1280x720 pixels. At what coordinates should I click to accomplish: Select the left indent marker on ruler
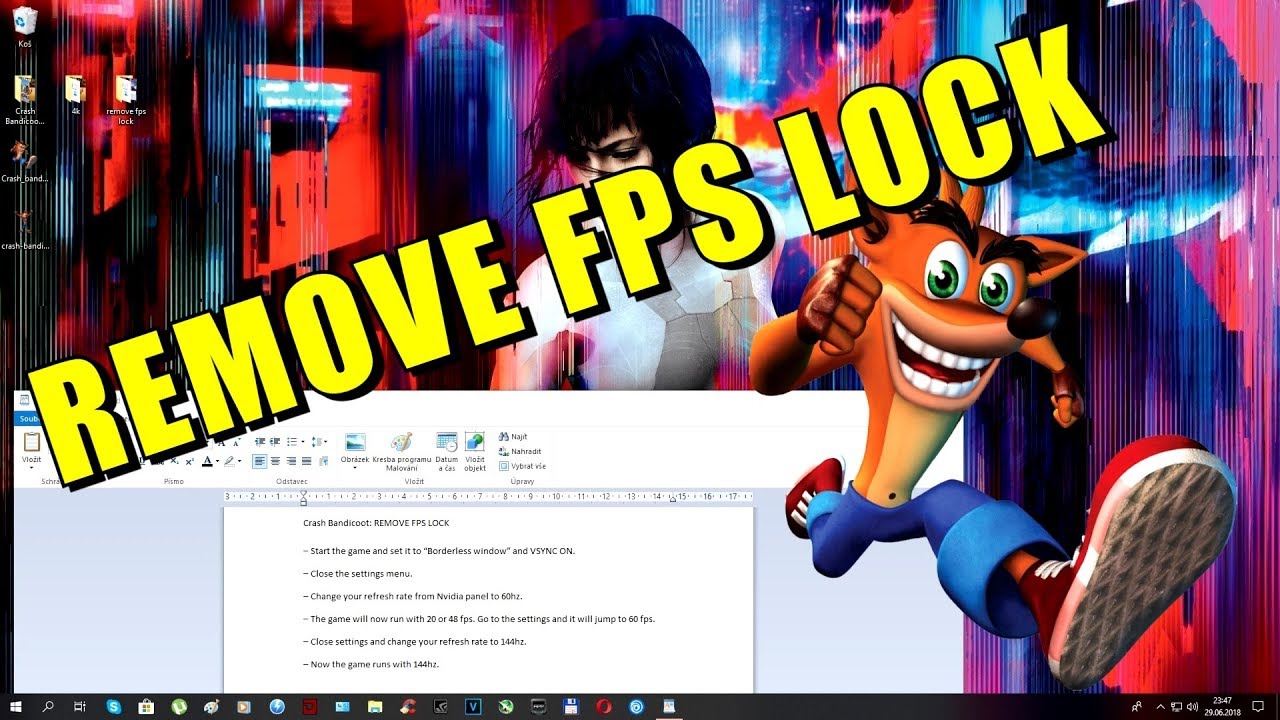pyautogui.click(x=303, y=499)
